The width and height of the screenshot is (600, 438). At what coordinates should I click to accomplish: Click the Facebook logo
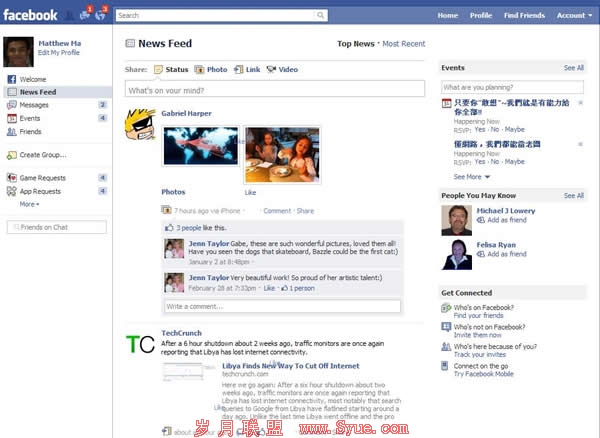click(x=30, y=15)
